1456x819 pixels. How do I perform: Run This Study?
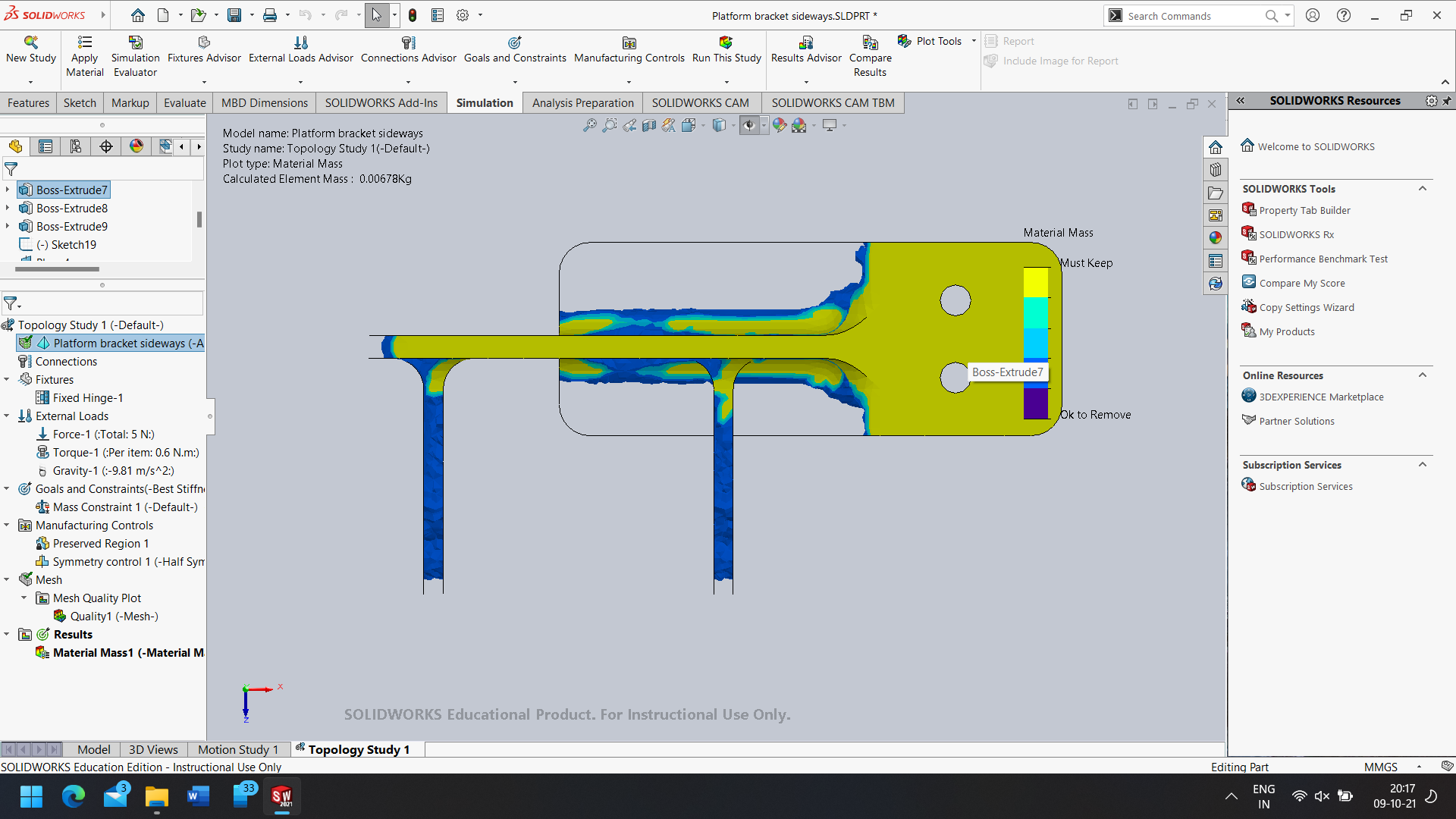click(x=726, y=50)
